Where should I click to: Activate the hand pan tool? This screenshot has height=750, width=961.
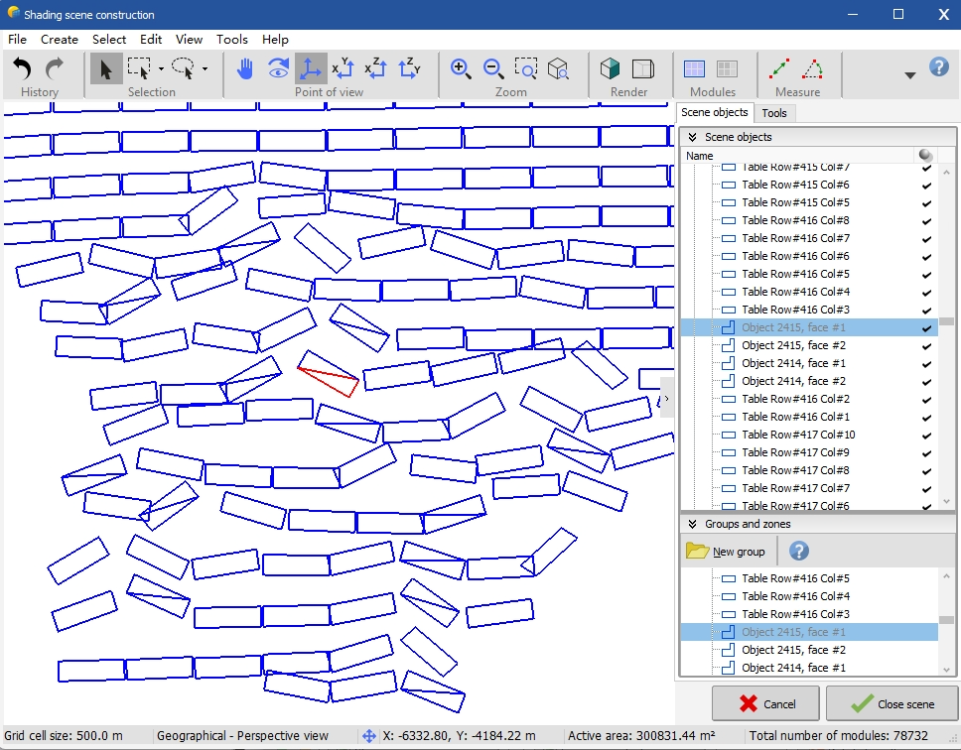245,68
